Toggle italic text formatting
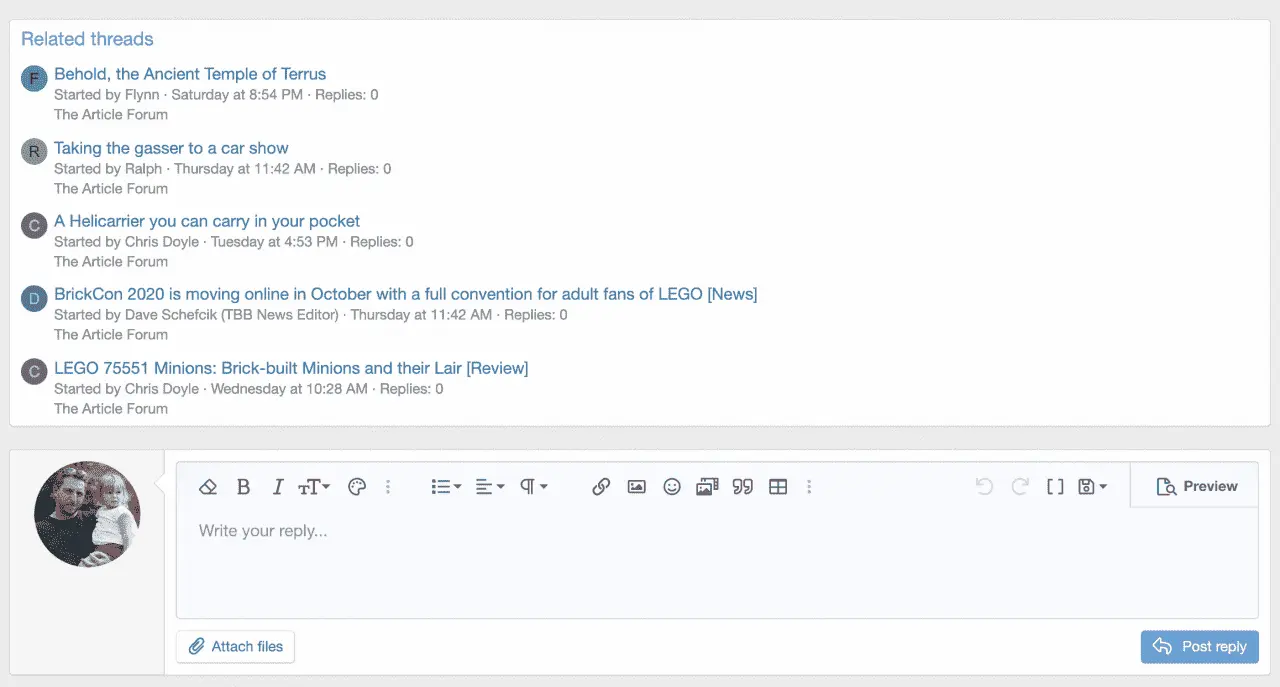This screenshot has width=1280, height=687. (x=278, y=487)
